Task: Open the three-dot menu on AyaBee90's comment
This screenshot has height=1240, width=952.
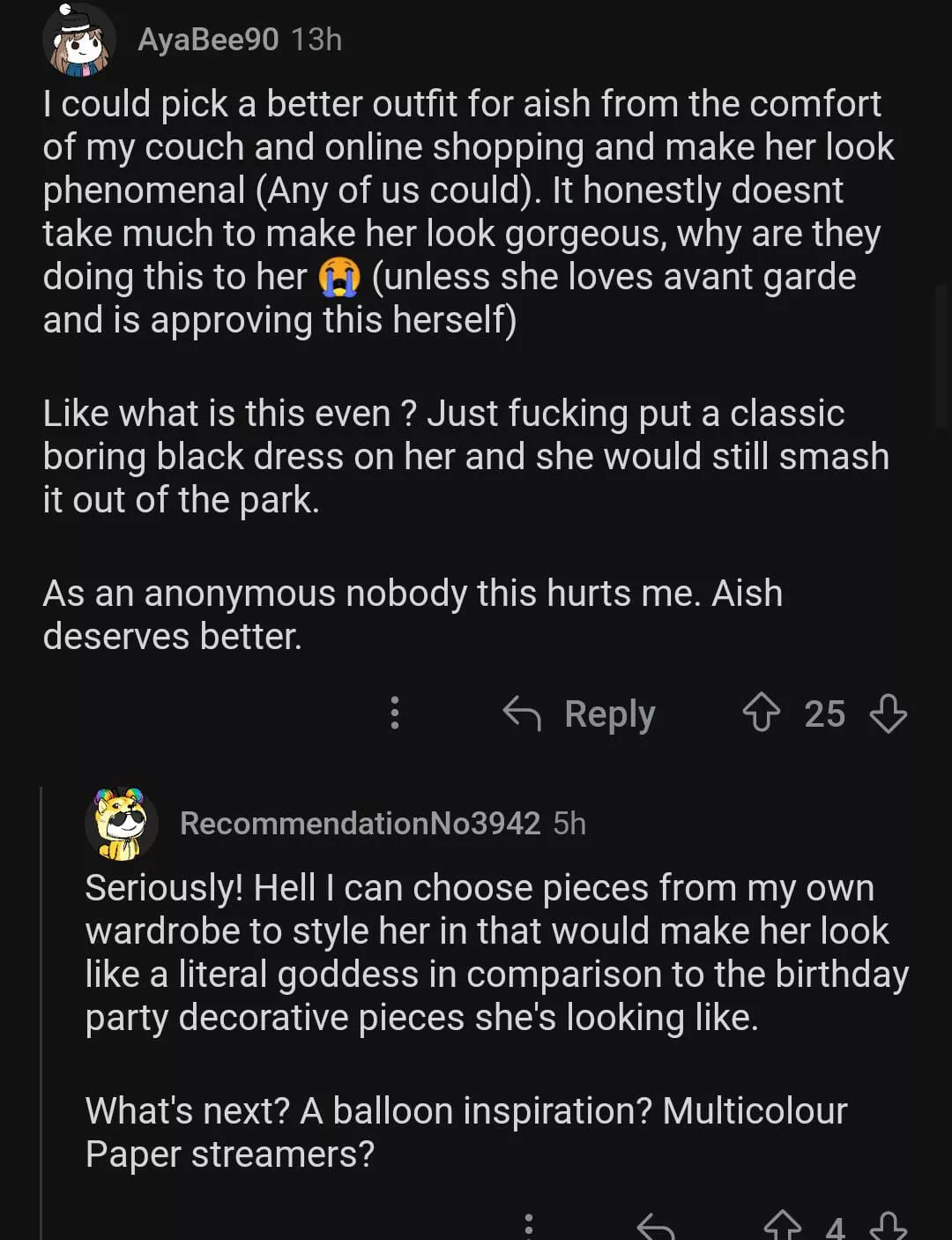Action: (395, 713)
